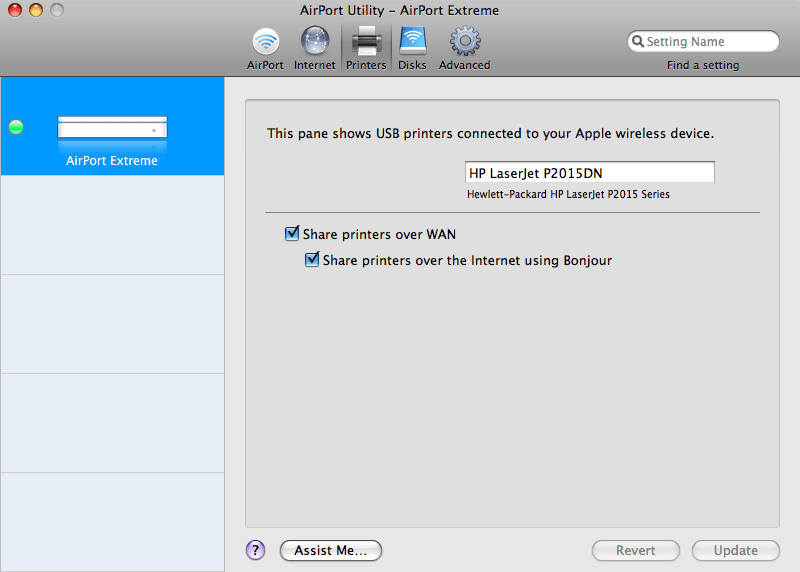Click the AirPort Extreme base station image
Viewport: 800px width, 572px height.
coord(112,128)
